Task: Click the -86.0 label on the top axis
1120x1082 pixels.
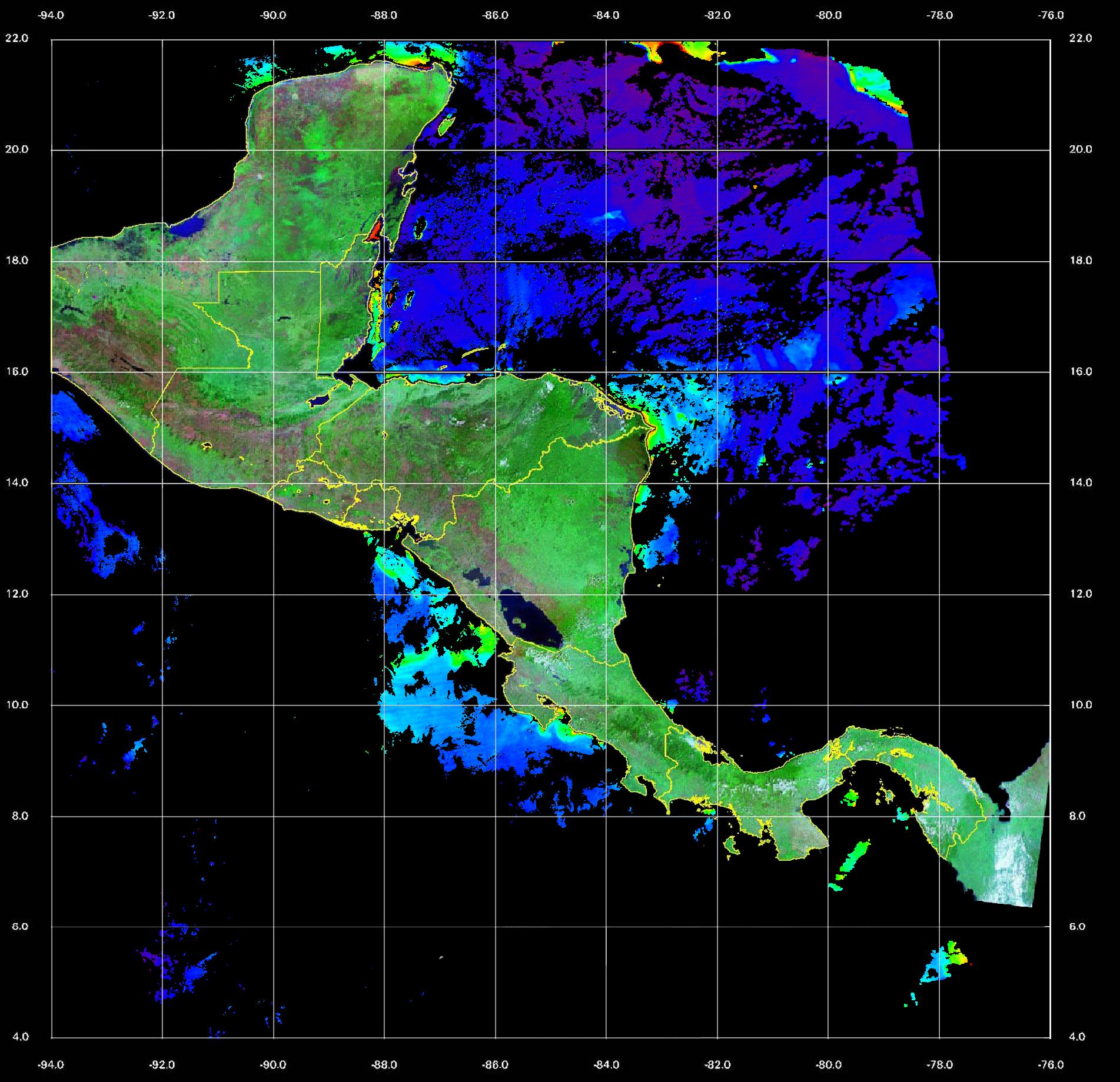Action: click(x=495, y=15)
